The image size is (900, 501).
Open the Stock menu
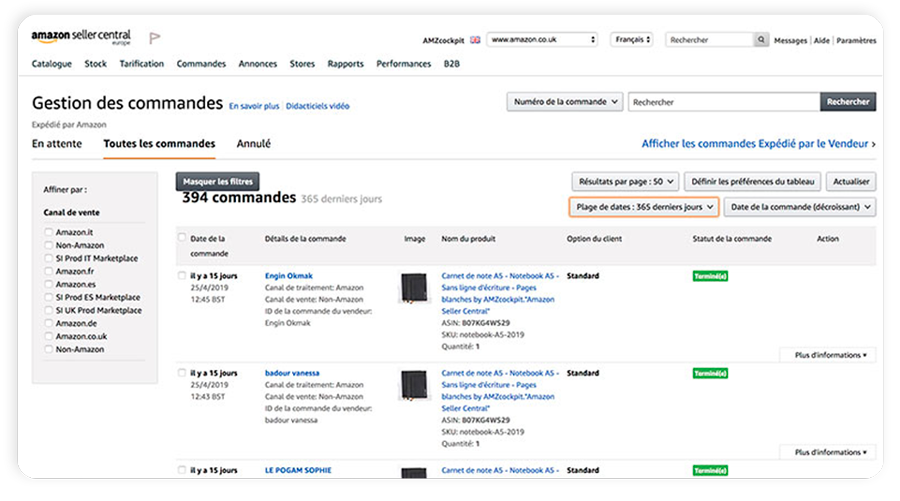(x=95, y=64)
